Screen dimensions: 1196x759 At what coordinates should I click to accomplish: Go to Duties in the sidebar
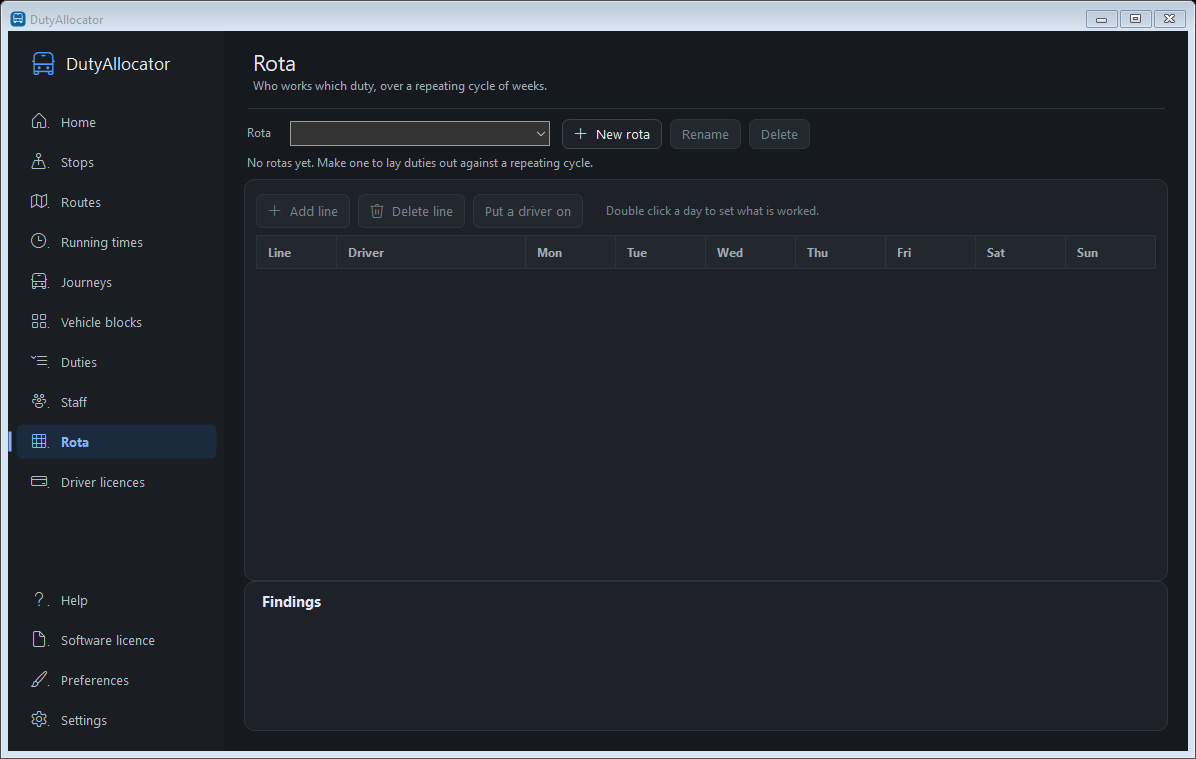point(117,362)
